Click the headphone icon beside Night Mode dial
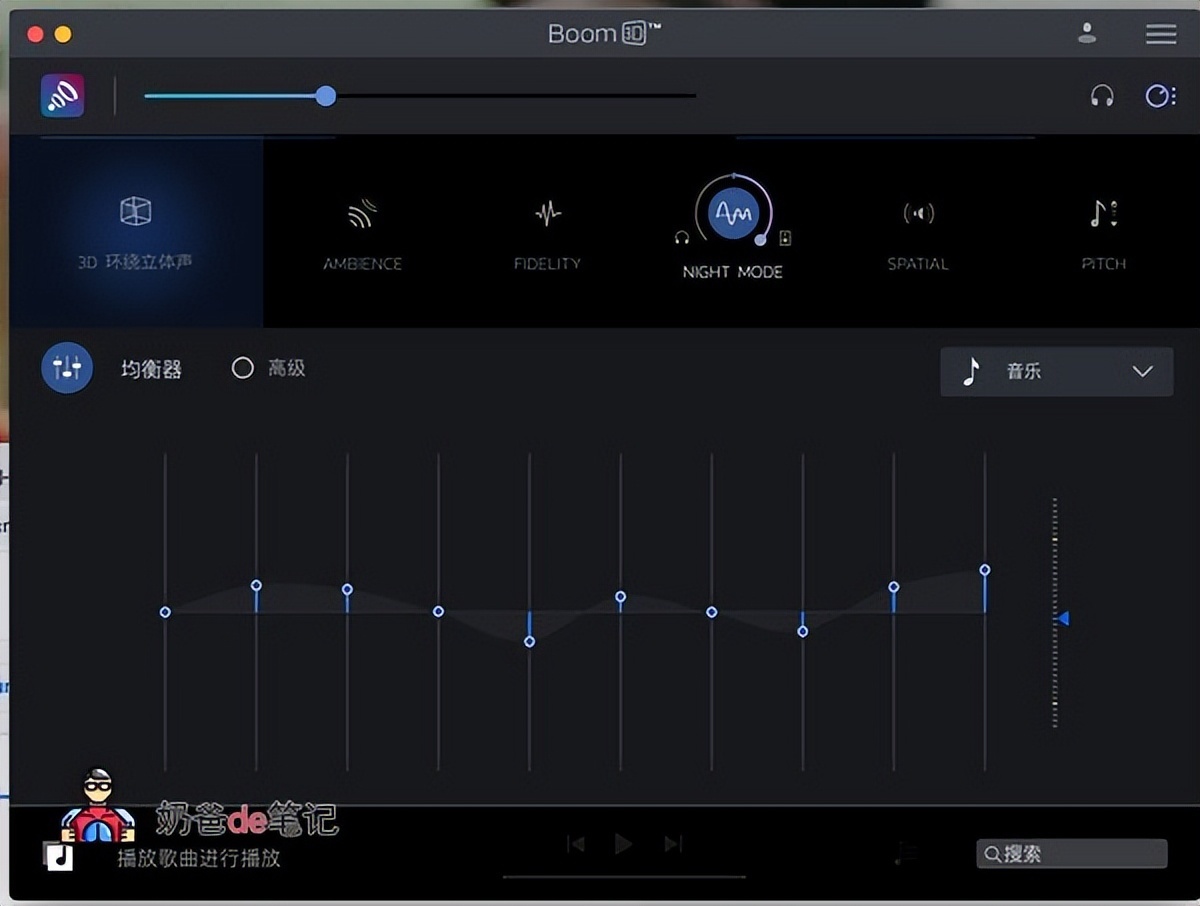 pyautogui.click(x=682, y=238)
